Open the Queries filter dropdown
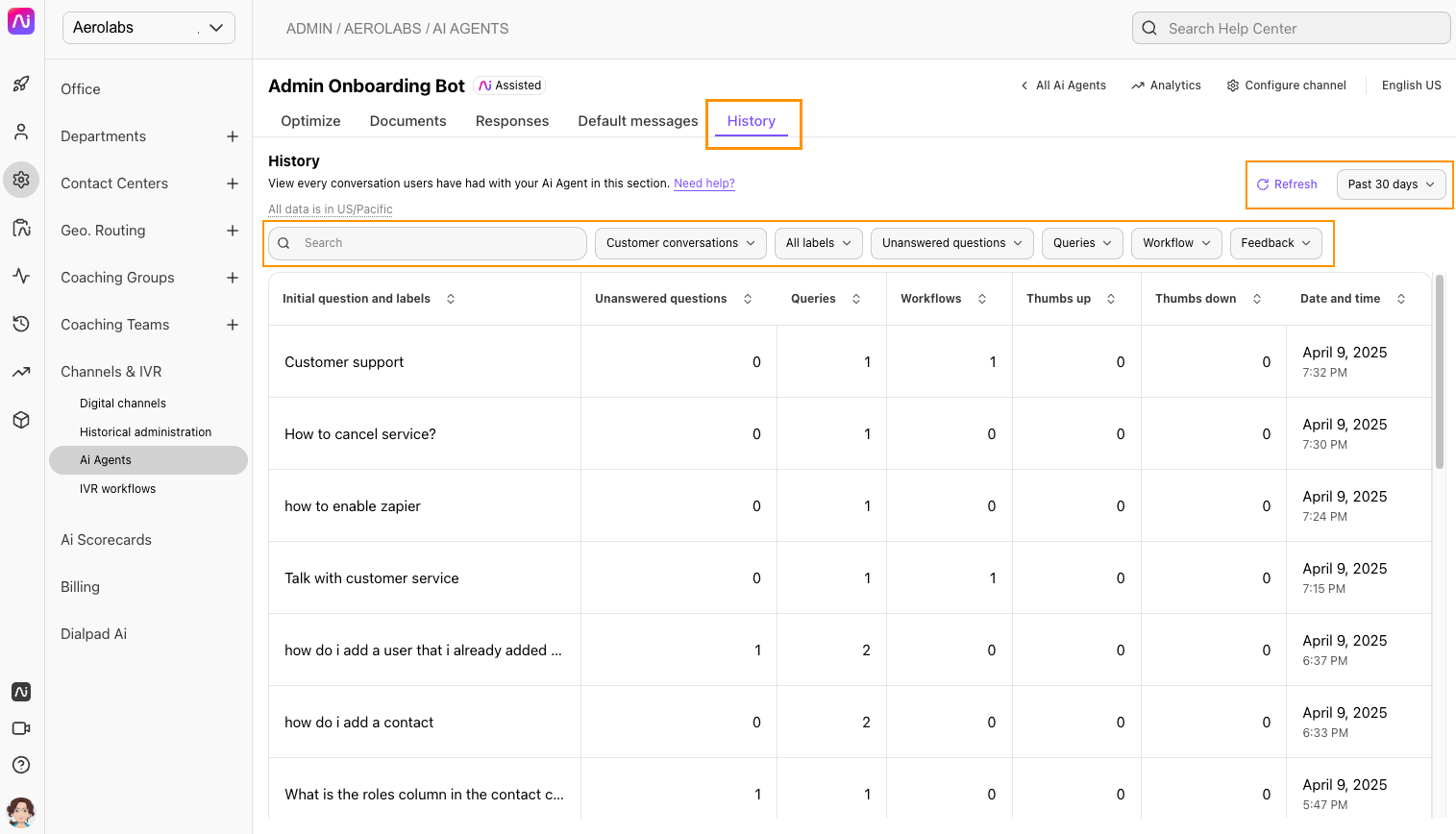Screen dimensions: 1456x834 pos(1082,243)
